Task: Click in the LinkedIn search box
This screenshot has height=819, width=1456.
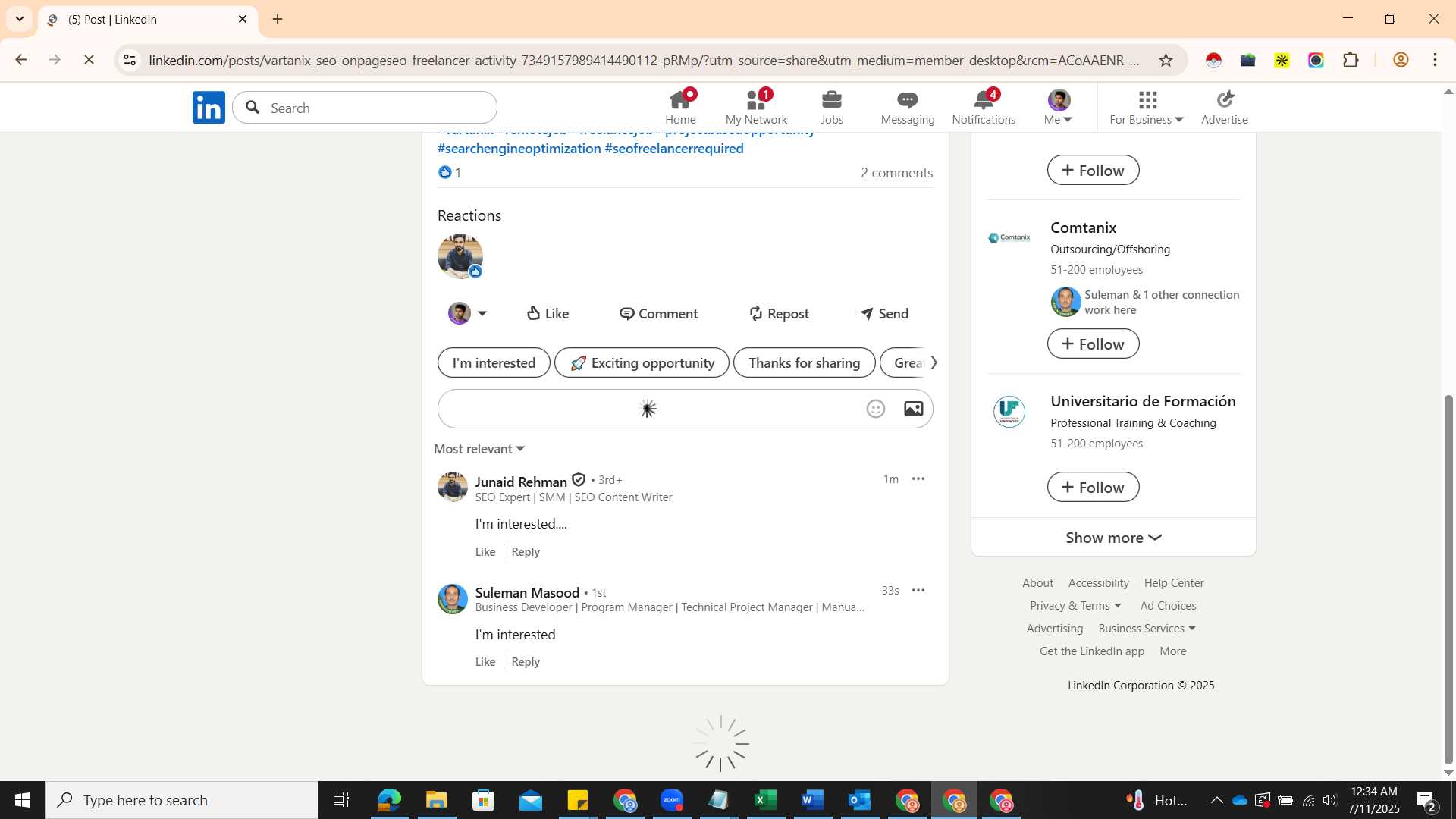Action: tap(365, 108)
